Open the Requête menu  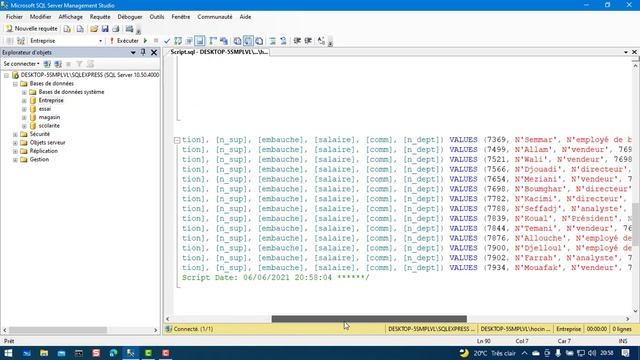click(100, 17)
